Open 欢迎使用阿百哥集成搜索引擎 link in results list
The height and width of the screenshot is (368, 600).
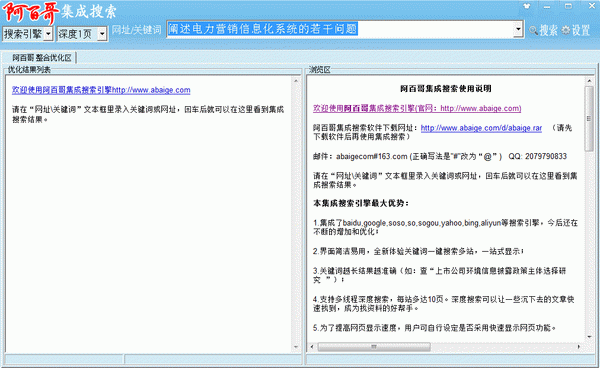coord(101,90)
